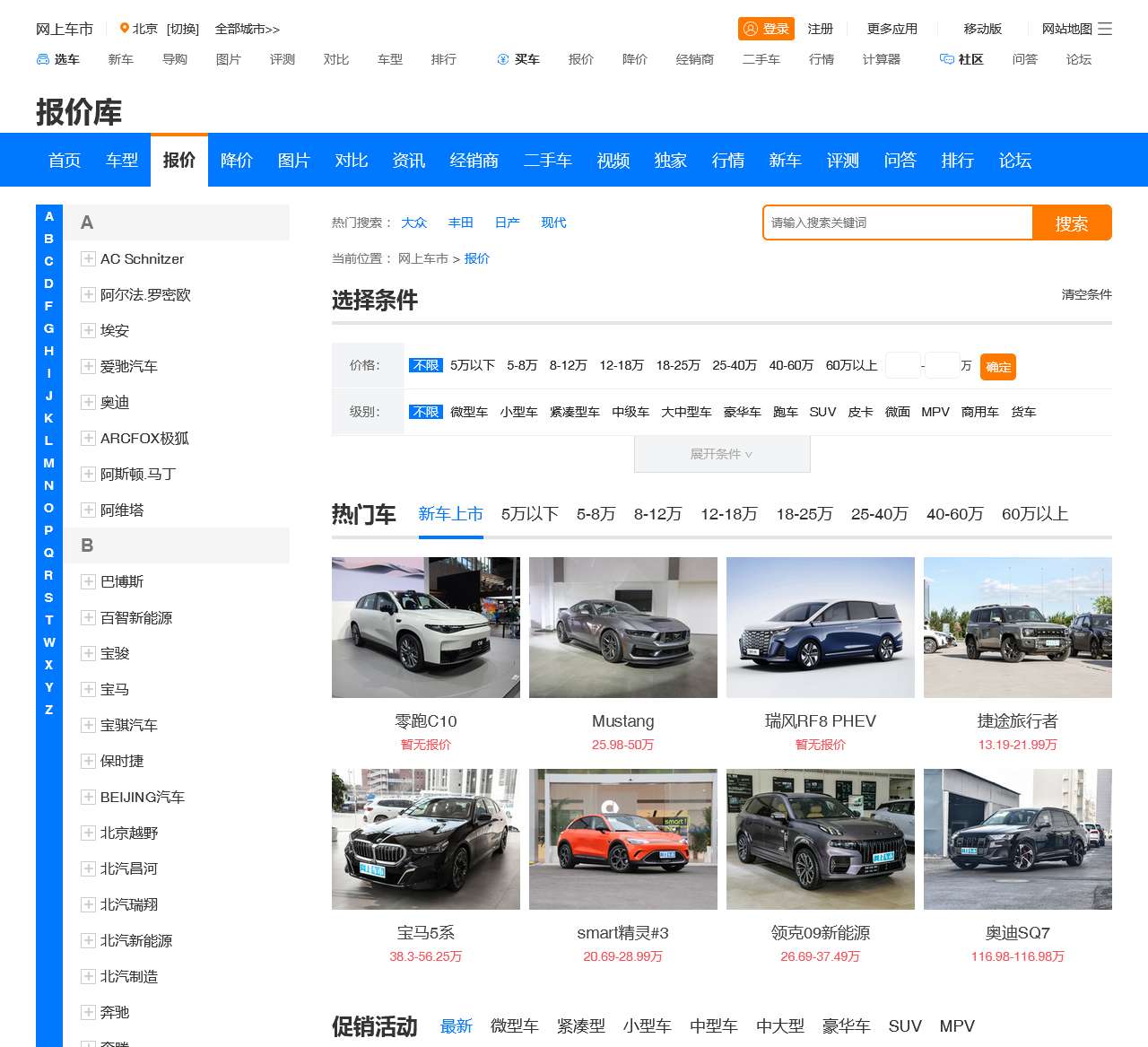Image resolution: width=1148 pixels, height=1047 pixels.
Task: Switch to the 车型 navbar tab
Action: click(122, 160)
